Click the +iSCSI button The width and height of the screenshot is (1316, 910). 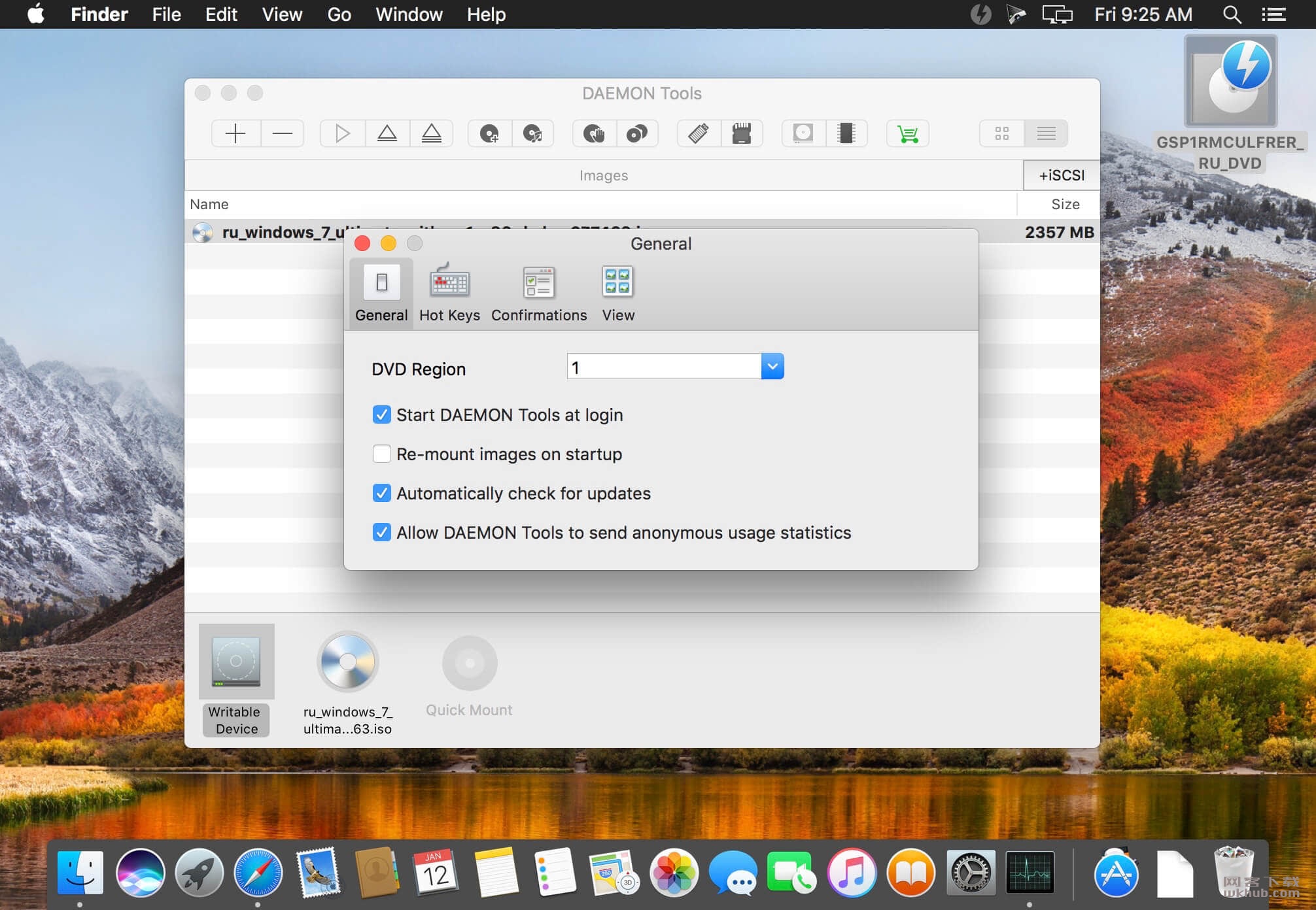[x=1061, y=175]
